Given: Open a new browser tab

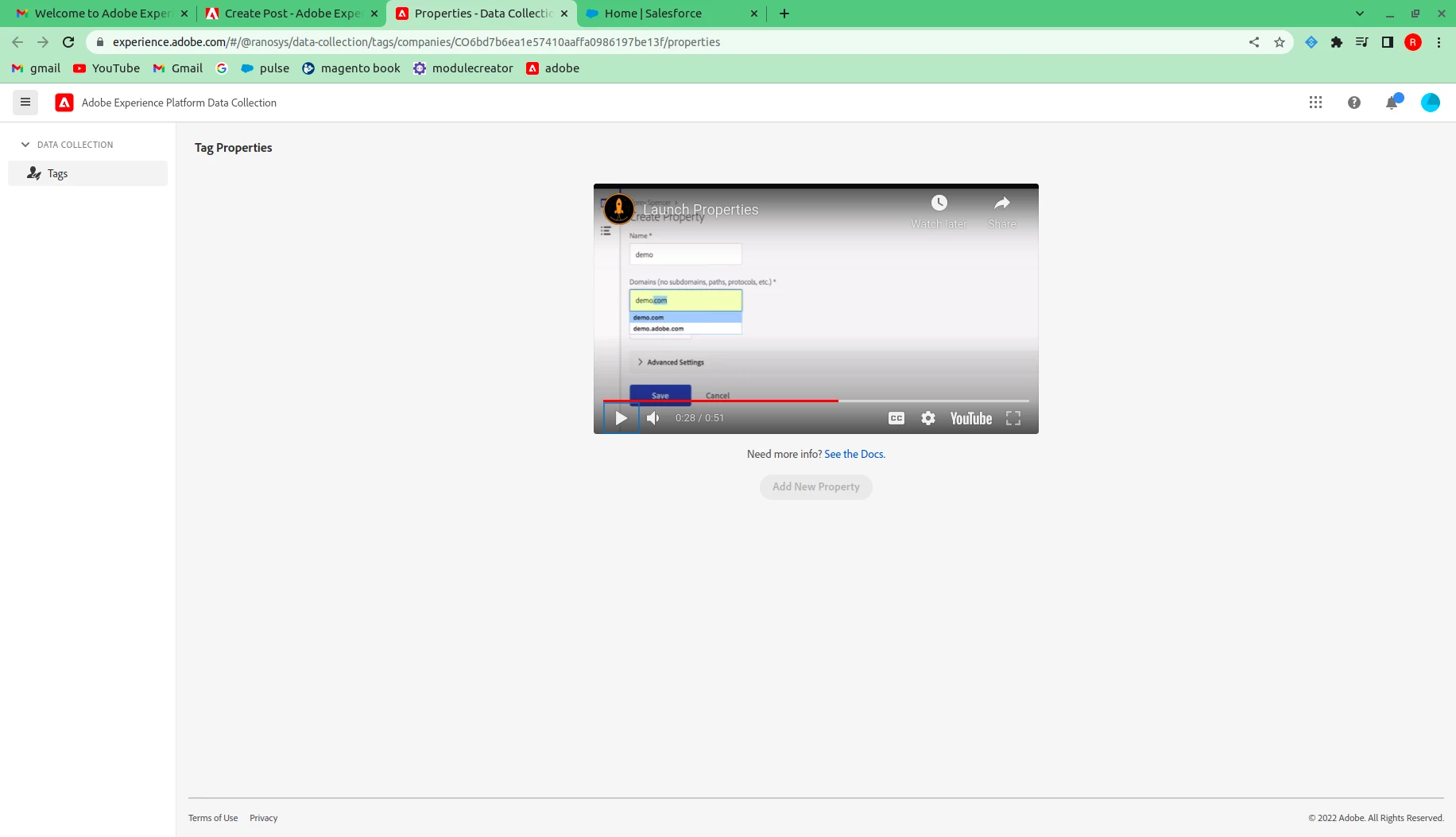Looking at the screenshot, I should 784,14.
